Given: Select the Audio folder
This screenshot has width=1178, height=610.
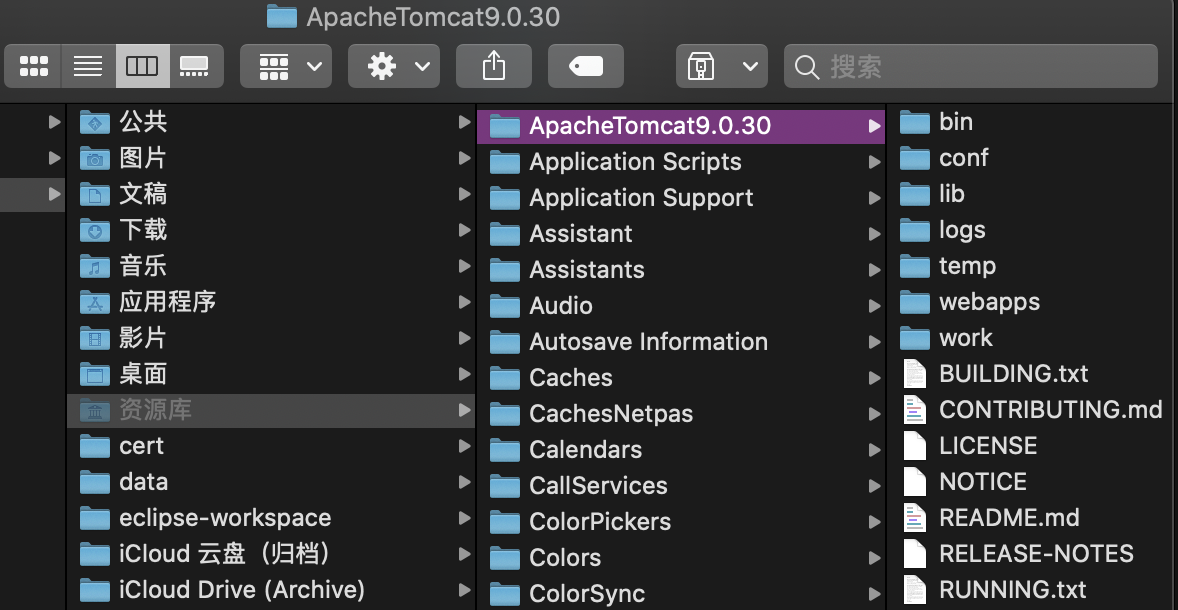Looking at the screenshot, I should coord(681,306).
